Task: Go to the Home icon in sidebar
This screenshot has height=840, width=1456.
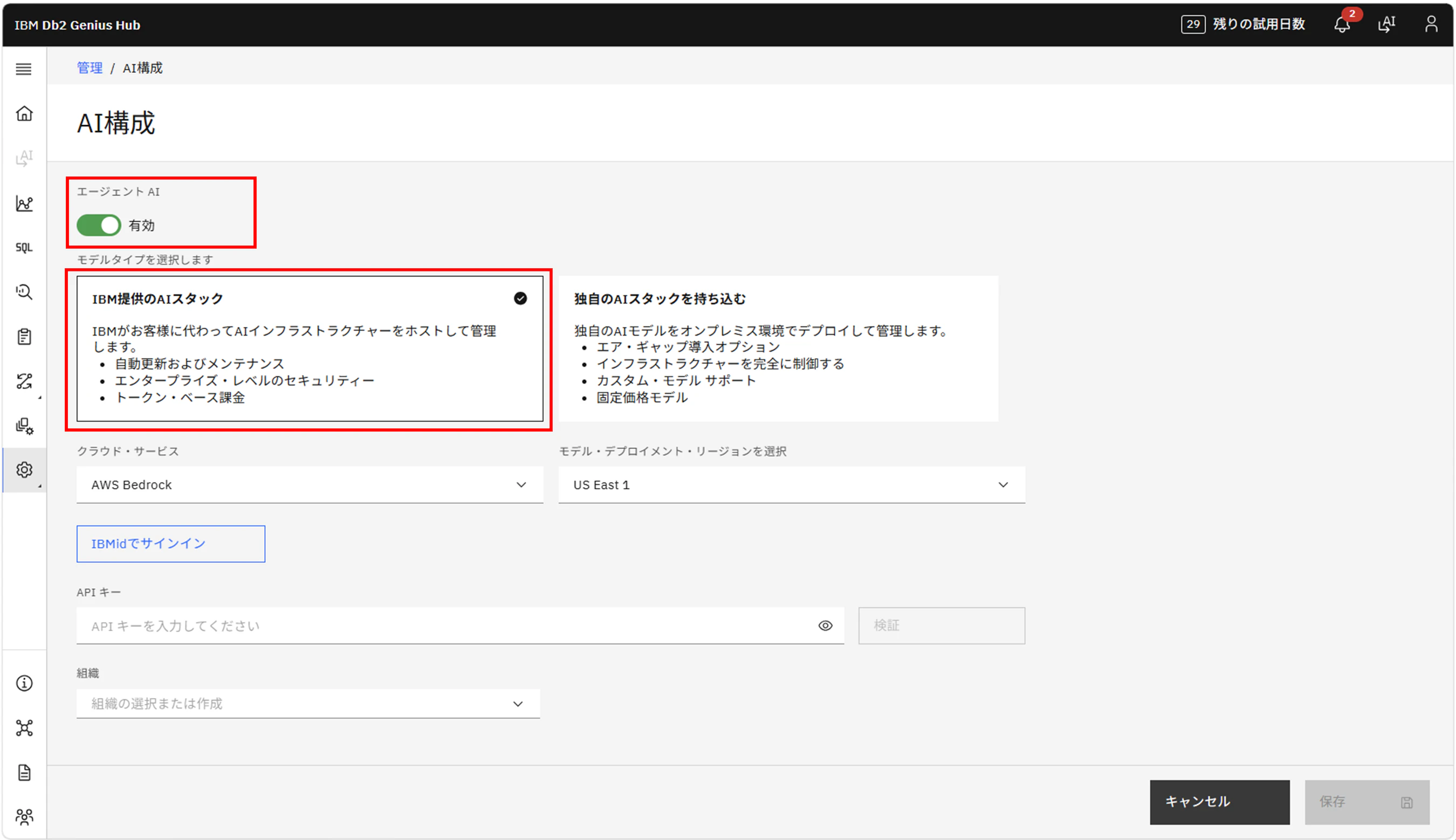Action: (24, 114)
